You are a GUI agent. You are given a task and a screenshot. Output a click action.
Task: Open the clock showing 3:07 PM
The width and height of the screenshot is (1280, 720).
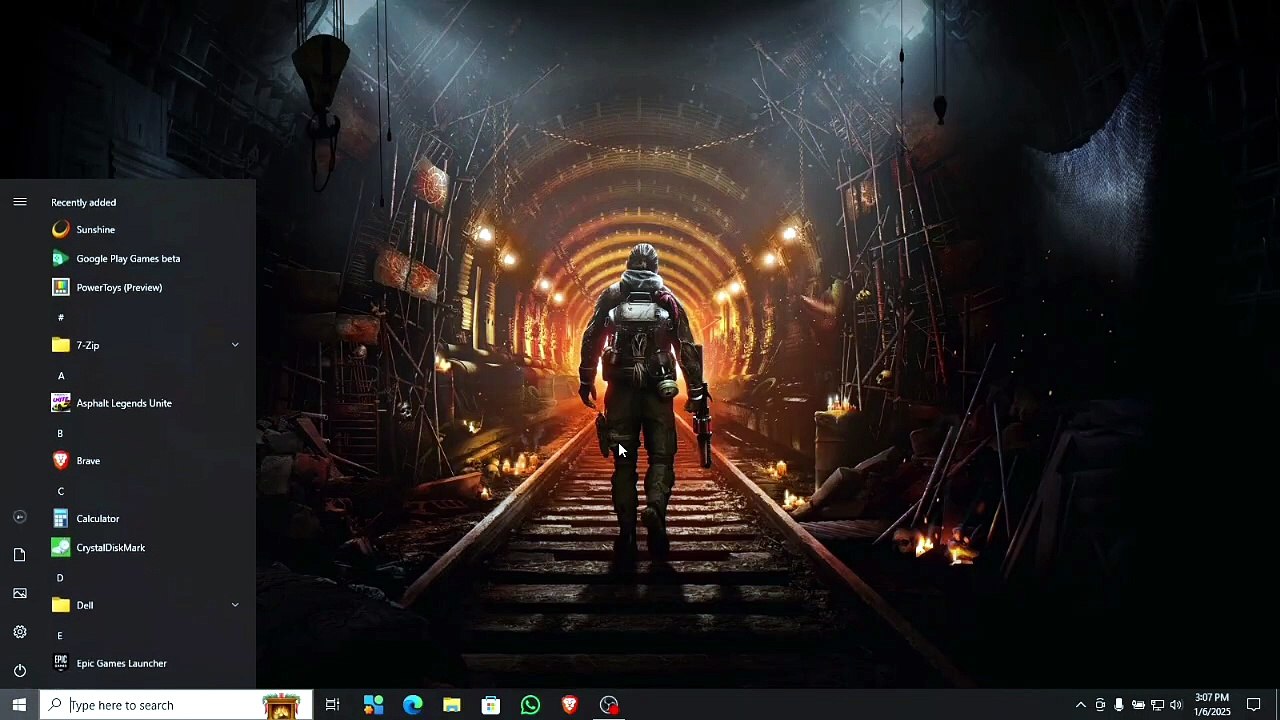tap(1211, 705)
